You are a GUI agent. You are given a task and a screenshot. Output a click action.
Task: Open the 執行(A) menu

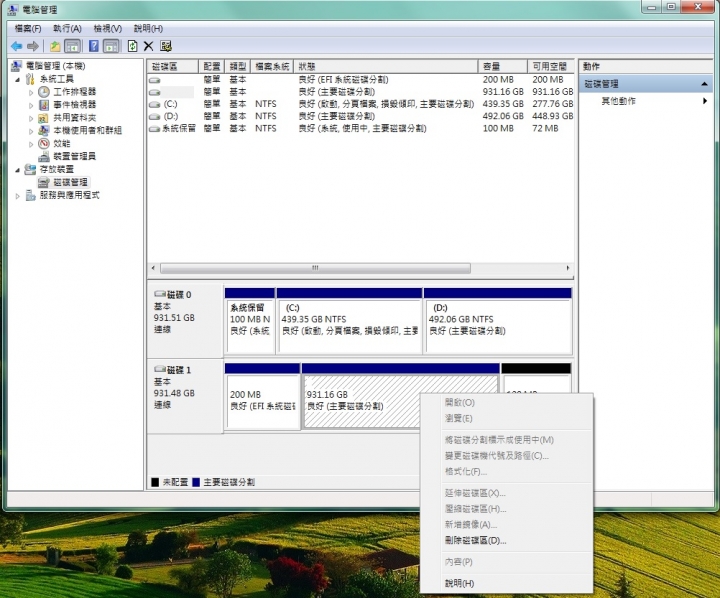pos(67,28)
